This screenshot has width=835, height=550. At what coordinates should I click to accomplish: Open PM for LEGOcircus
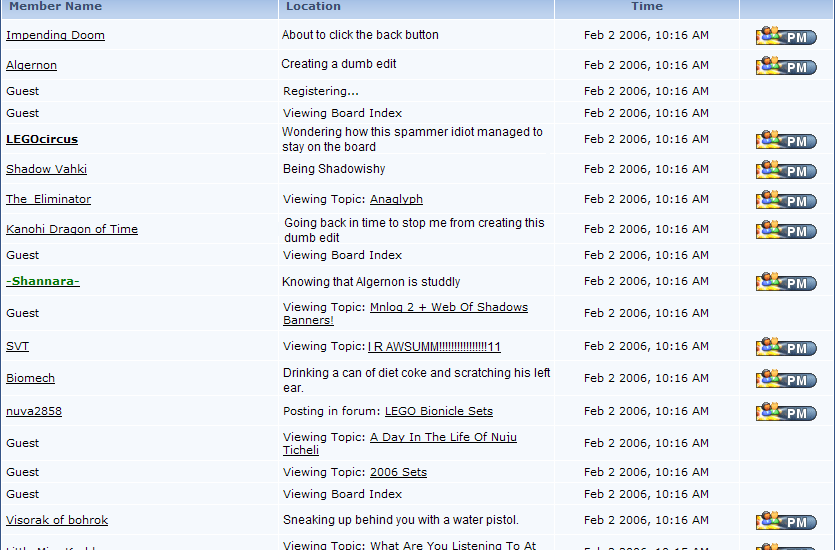tap(786, 139)
